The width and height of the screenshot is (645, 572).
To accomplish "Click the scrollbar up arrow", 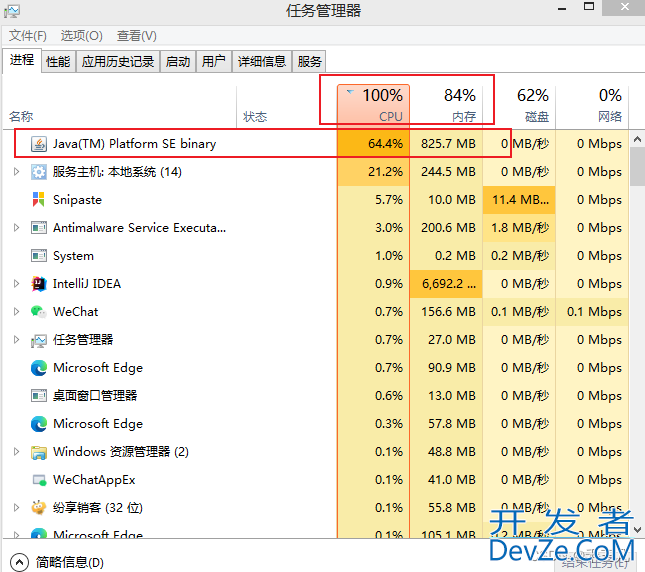I will click(637, 139).
